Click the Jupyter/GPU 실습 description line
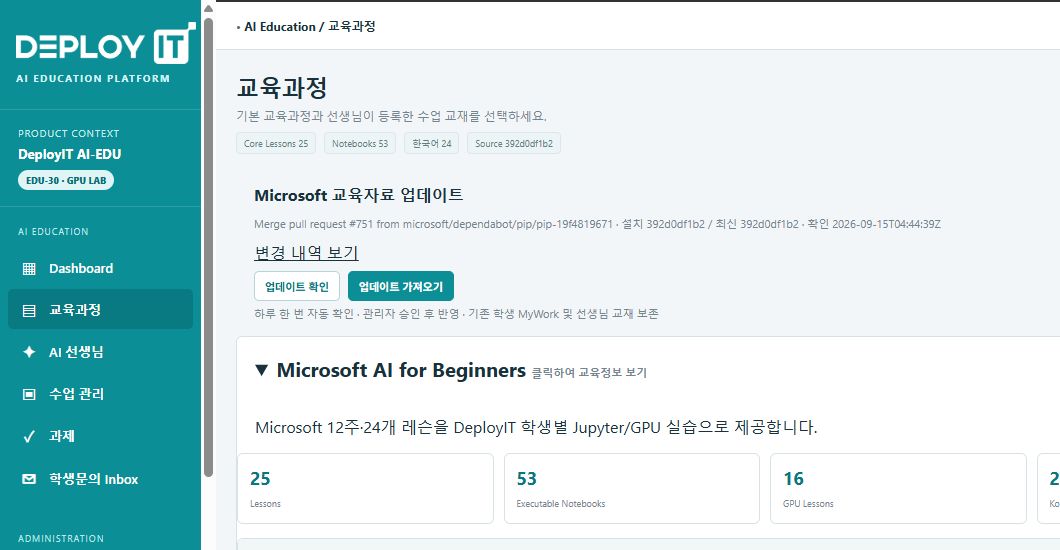Viewport: 1060px width, 550px height. tap(536, 428)
